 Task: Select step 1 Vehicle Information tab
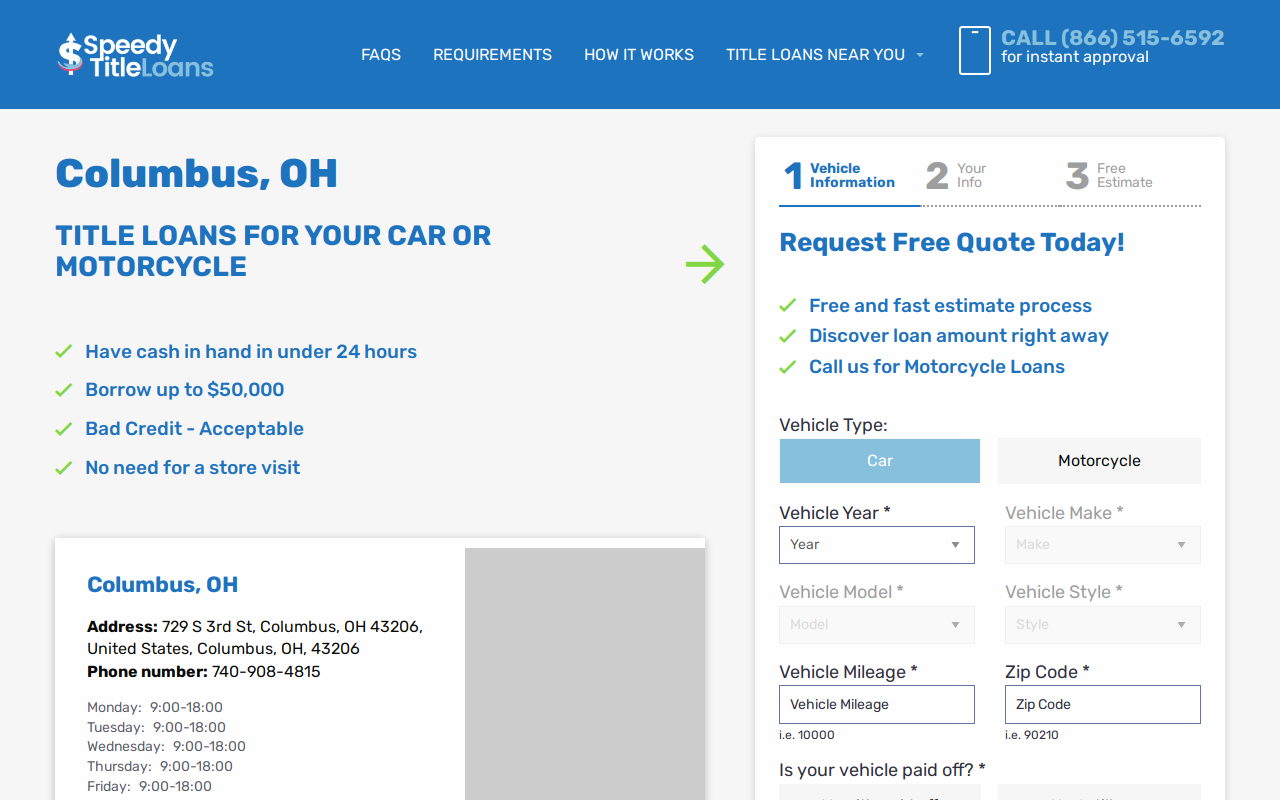[849, 176]
